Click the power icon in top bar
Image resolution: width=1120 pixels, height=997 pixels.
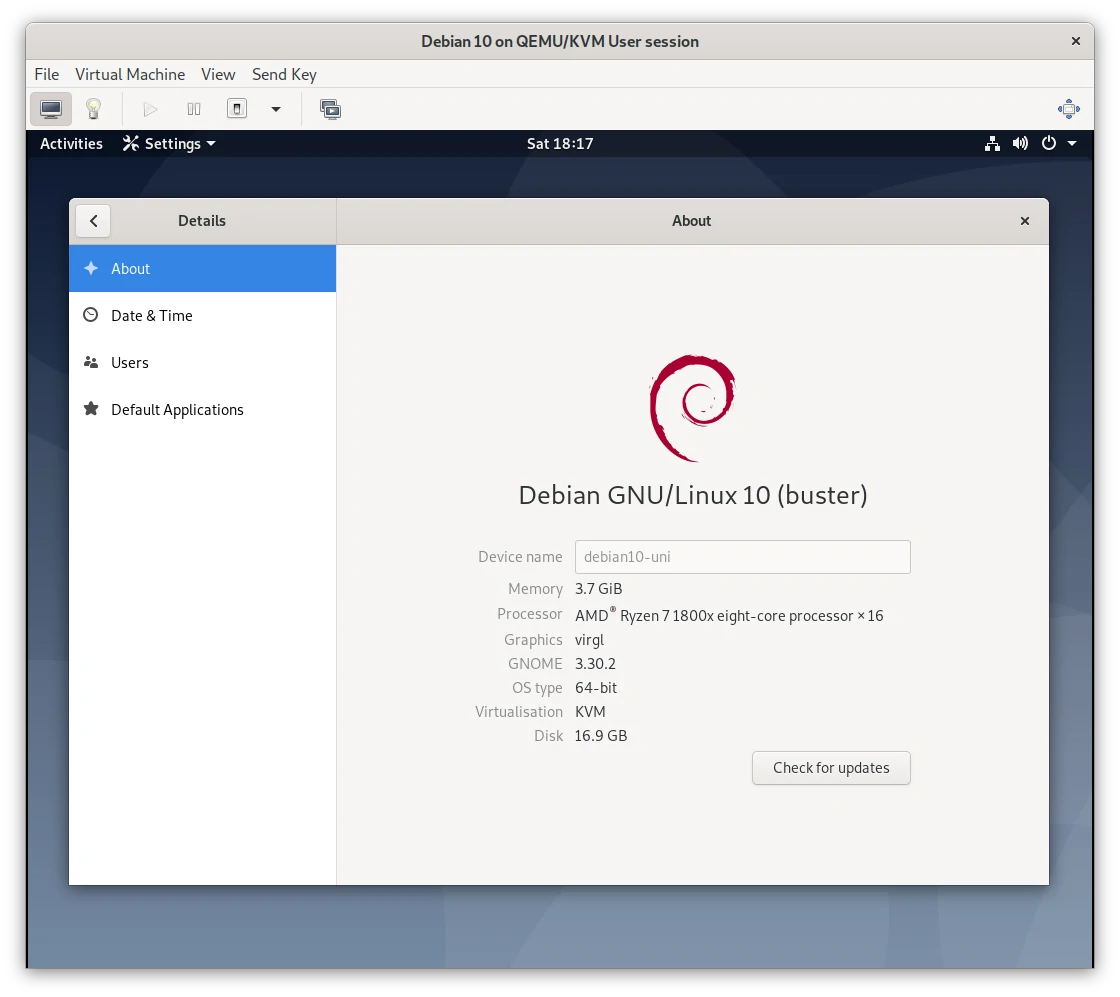[x=1049, y=144]
